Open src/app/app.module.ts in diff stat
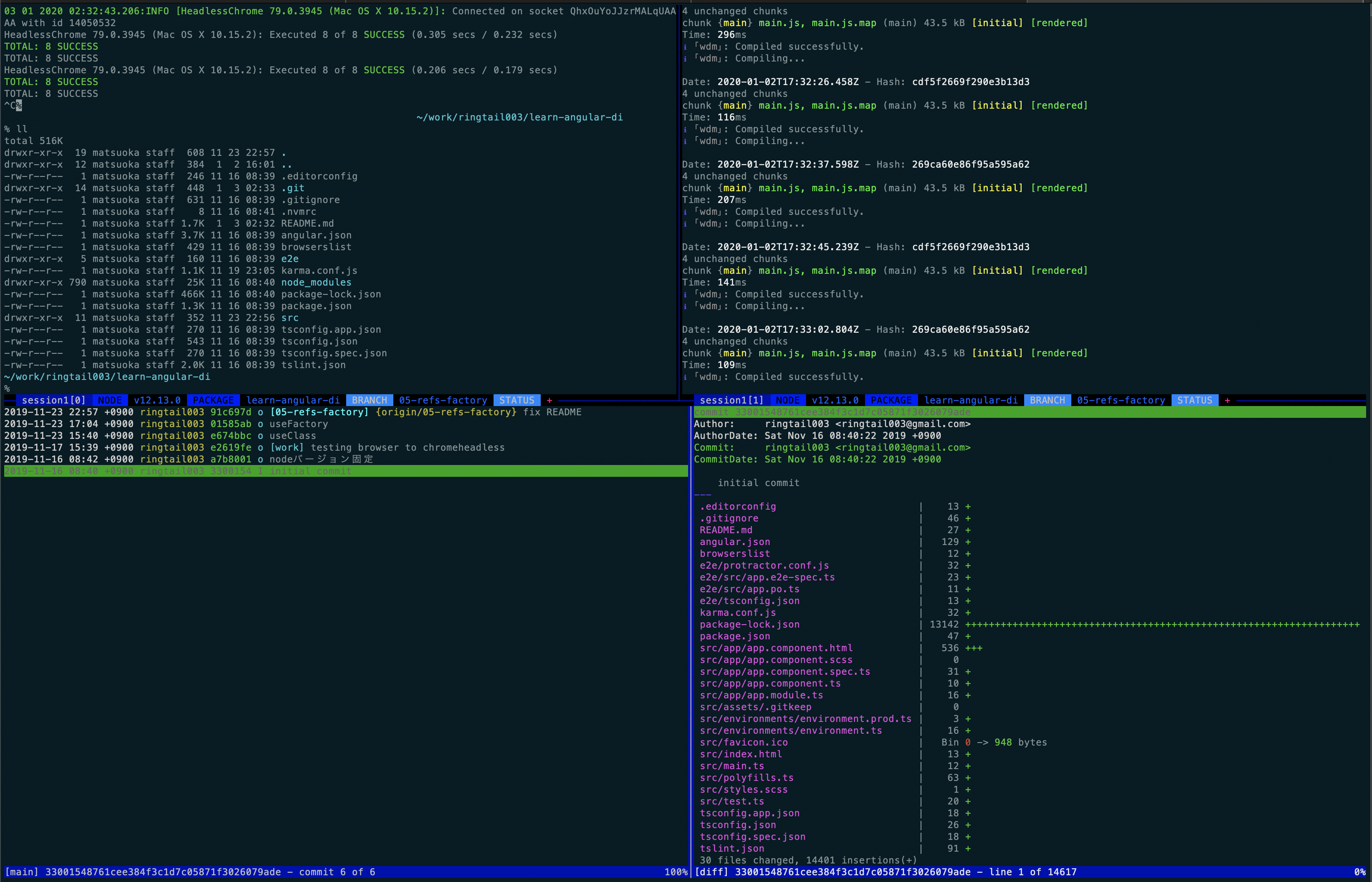Viewport: 1372px width, 882px height. pos(761,695)
